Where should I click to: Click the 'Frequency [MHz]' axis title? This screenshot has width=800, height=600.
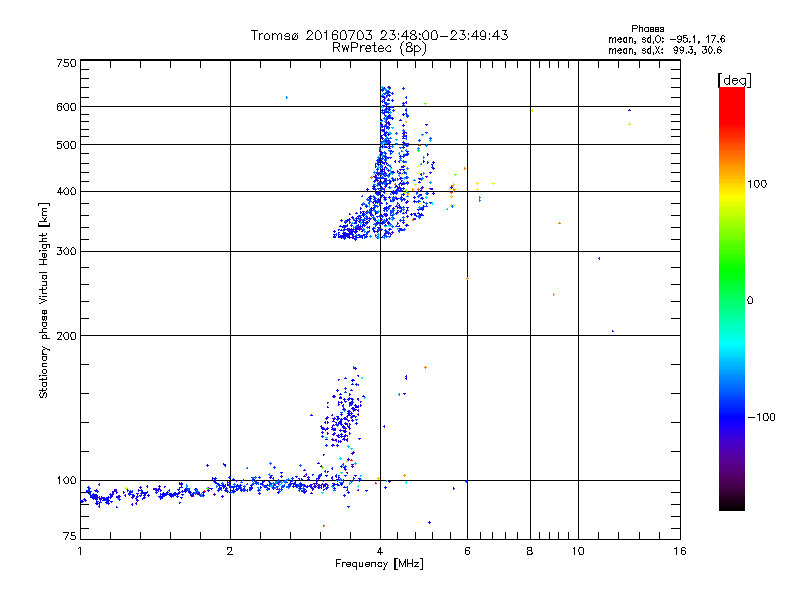click(379, 564)
